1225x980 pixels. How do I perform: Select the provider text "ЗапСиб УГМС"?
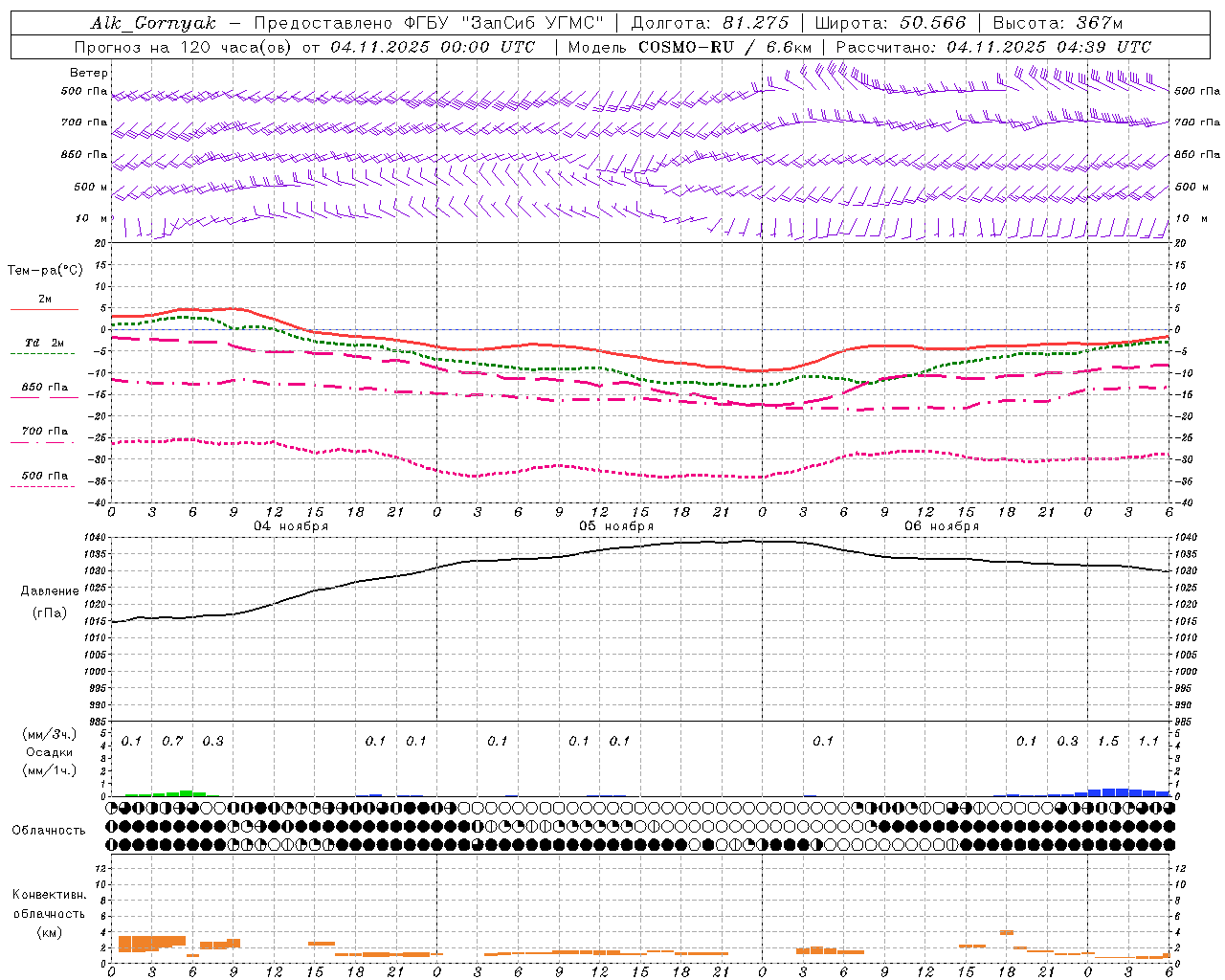coord(533,23)
